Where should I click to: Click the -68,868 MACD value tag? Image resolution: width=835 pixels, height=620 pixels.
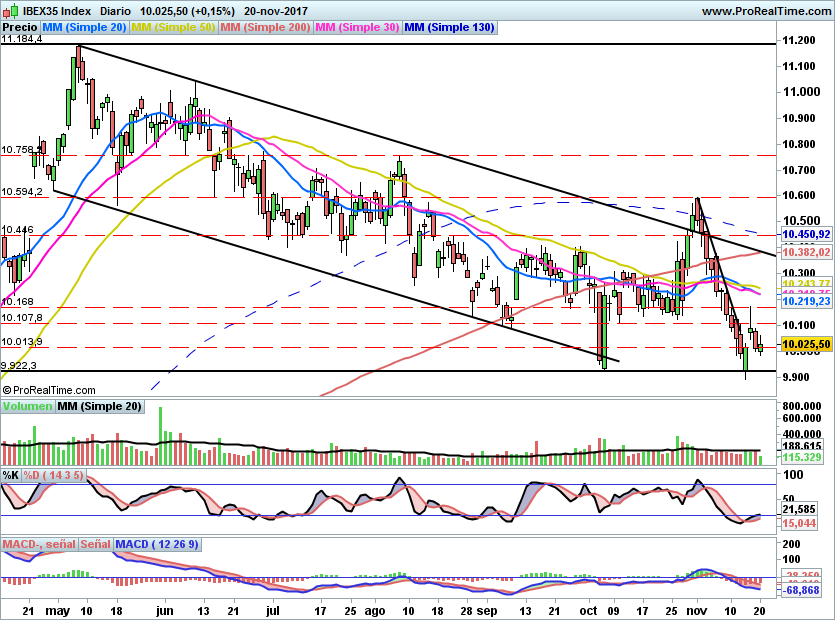[x=800, y=590]
